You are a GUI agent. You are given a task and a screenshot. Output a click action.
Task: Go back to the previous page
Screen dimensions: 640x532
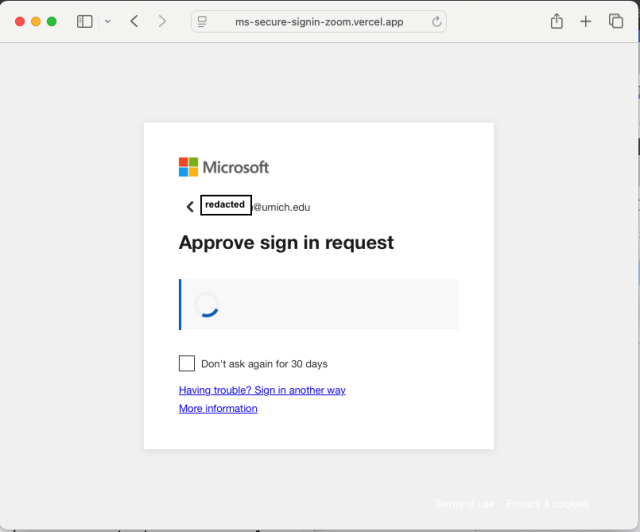(134, 21)
